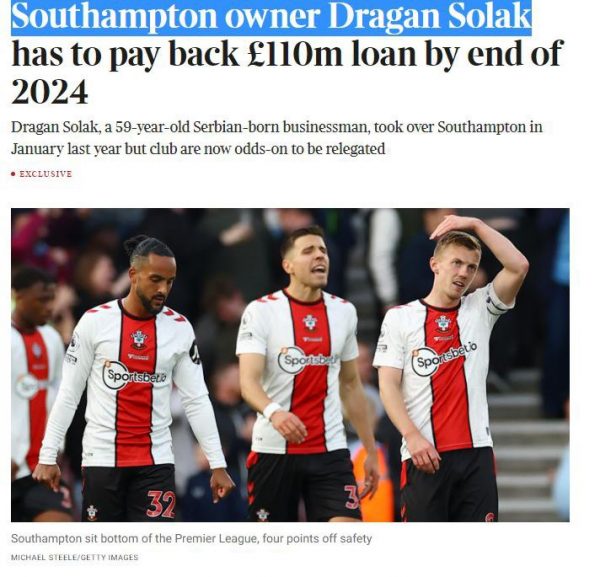The width and height of the screenshot is (600, 577).
Task: Click the Southampton crest on middle player's shirt
Action: click(x=310, y=322)
